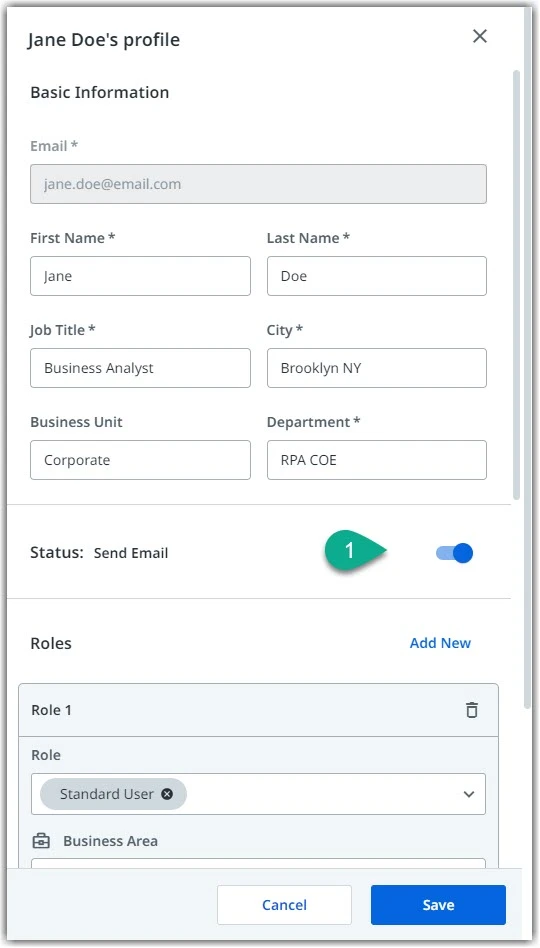The height and width of the screenshot is (948, 540).
Task: Open the Role selection combo box
Action: 258,794
